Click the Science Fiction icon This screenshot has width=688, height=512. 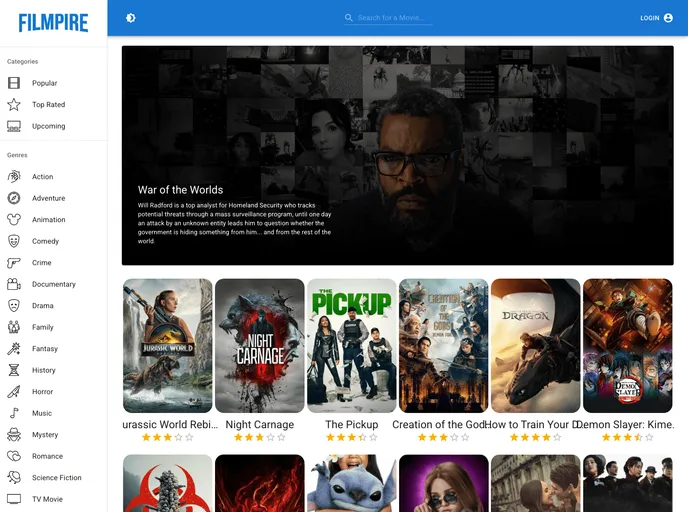click(14, 477)
